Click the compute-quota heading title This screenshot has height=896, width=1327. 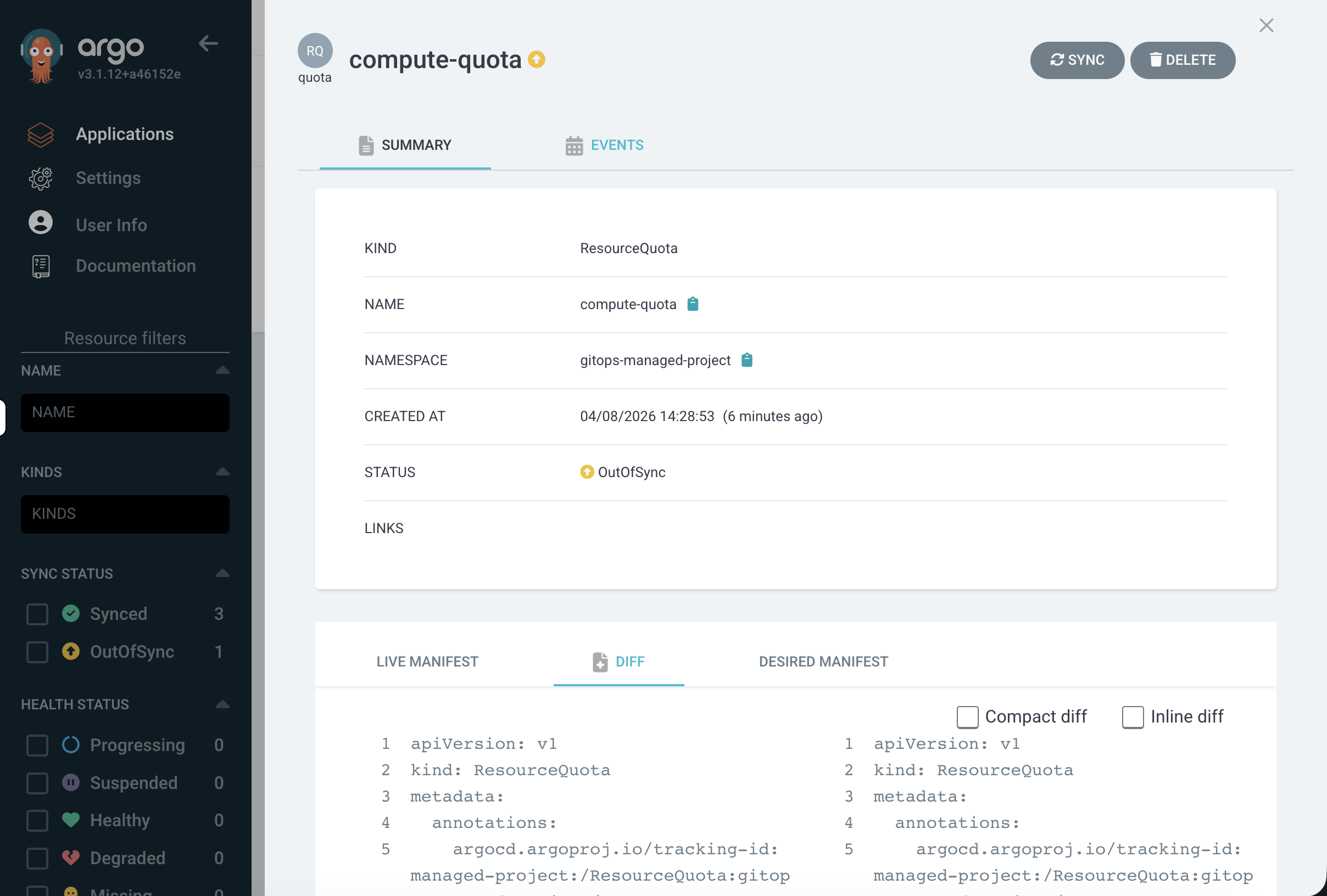pyautogui.click(x=435, y=59)
